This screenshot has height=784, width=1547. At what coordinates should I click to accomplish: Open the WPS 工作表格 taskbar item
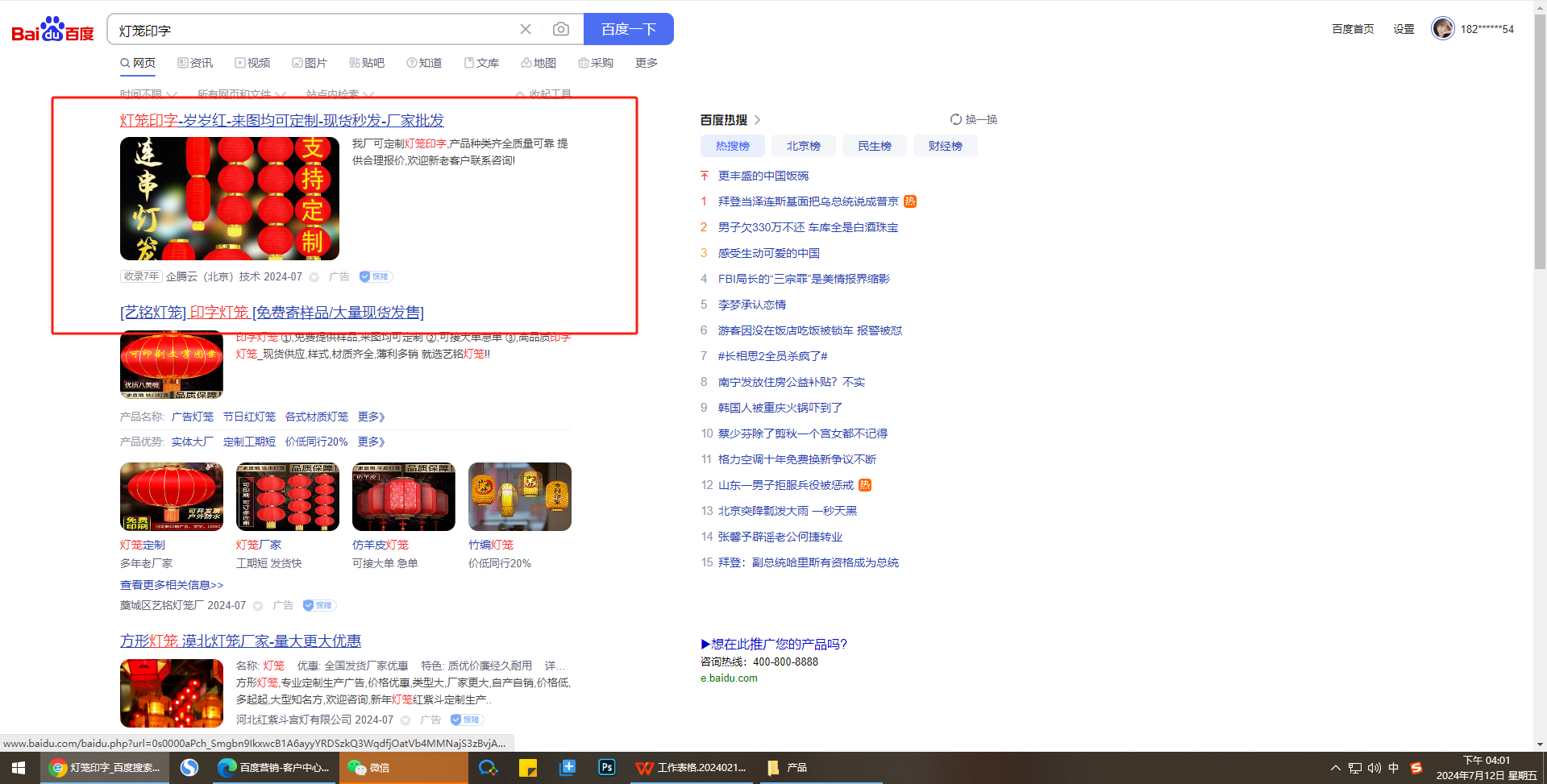[x=691, y=768]
